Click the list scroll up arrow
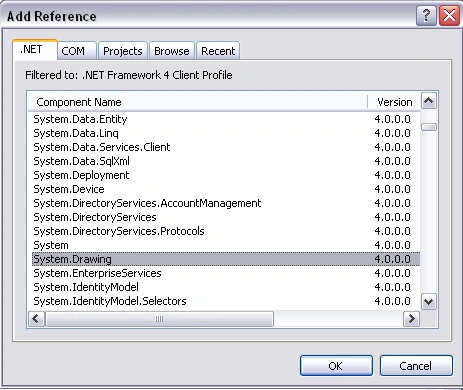The image size is (463, 390). pos(429,101)
